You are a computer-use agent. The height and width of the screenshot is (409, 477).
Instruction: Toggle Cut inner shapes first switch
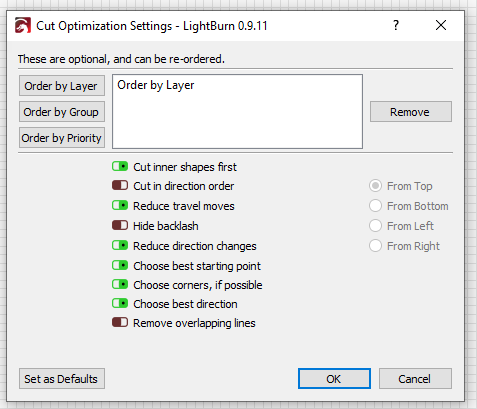tap(120, 166)
